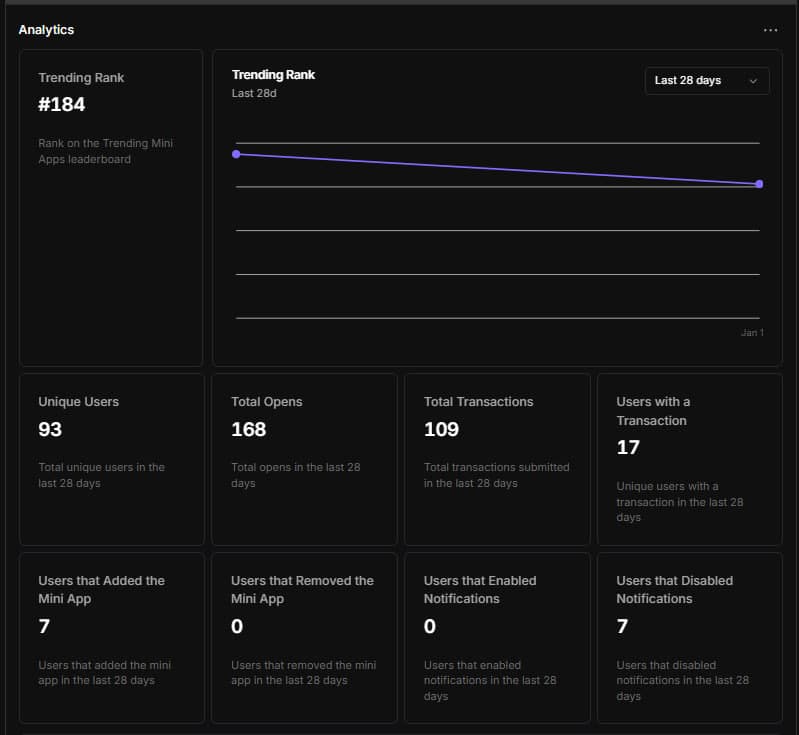Click the Users that Disabled Notifications heading

[x=674, y=589]
